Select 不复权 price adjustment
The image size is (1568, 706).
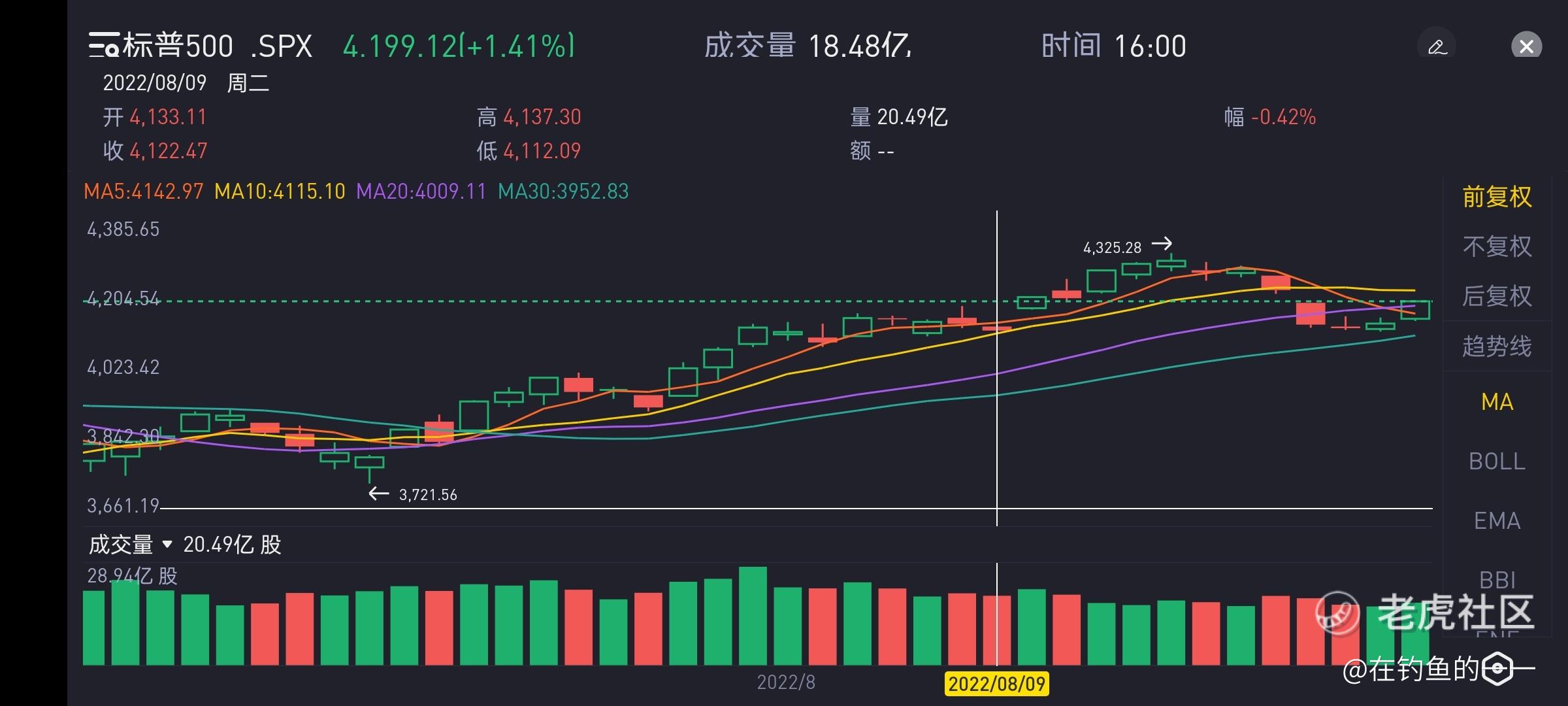pyautogui.click(x=1497, y=246)
